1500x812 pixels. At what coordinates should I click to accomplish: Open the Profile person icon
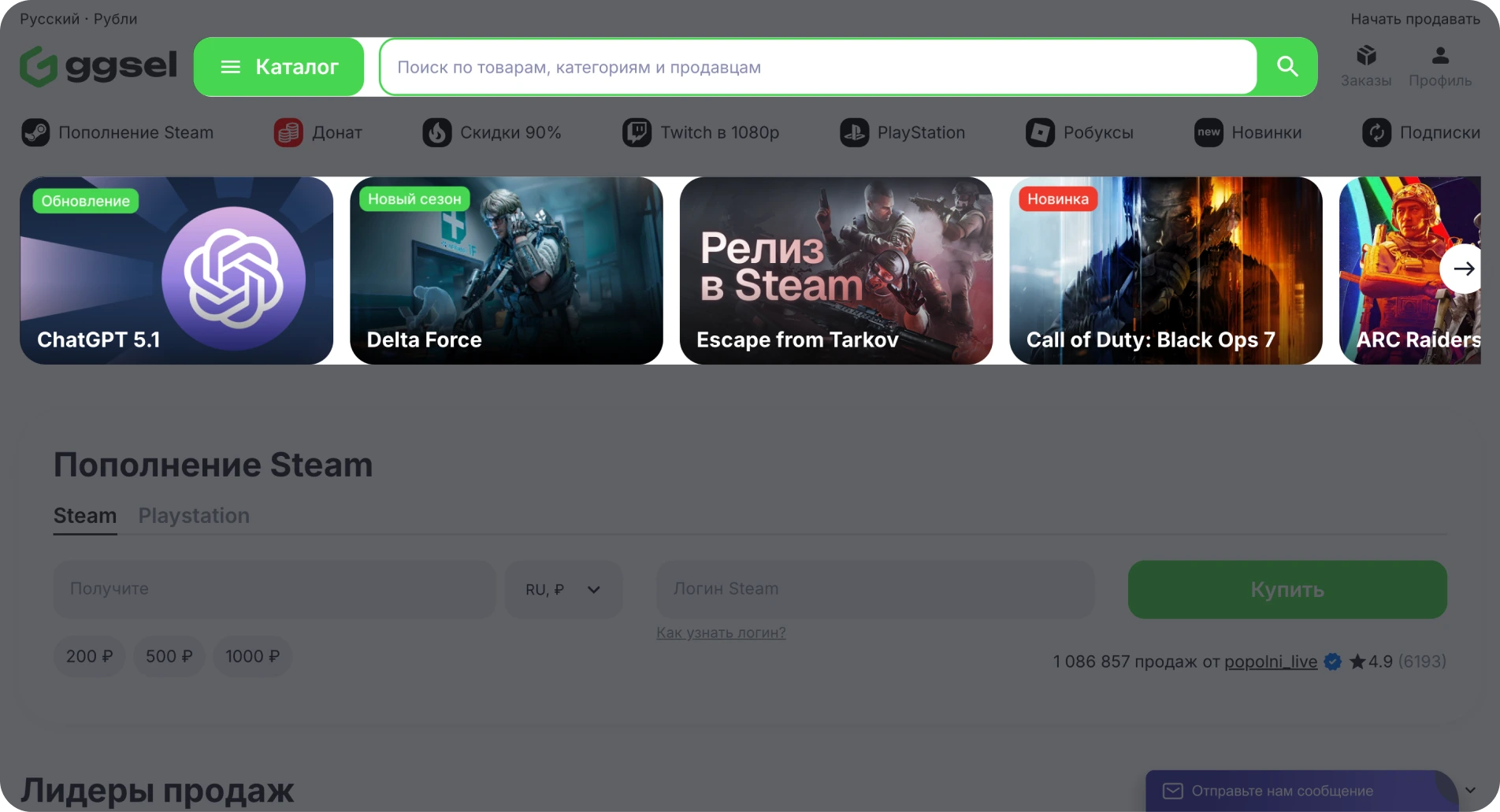pyautogui.click(x=1440, y=56)
